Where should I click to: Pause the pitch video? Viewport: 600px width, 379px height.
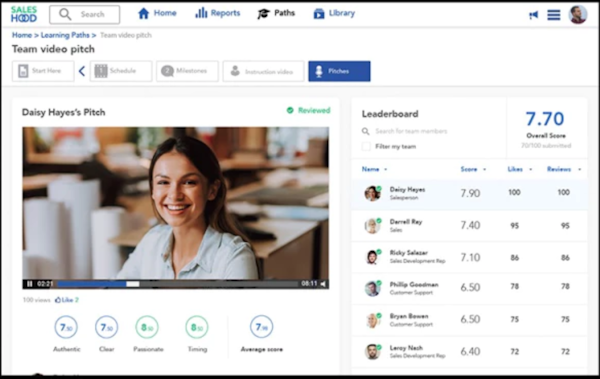coord(29,284)
